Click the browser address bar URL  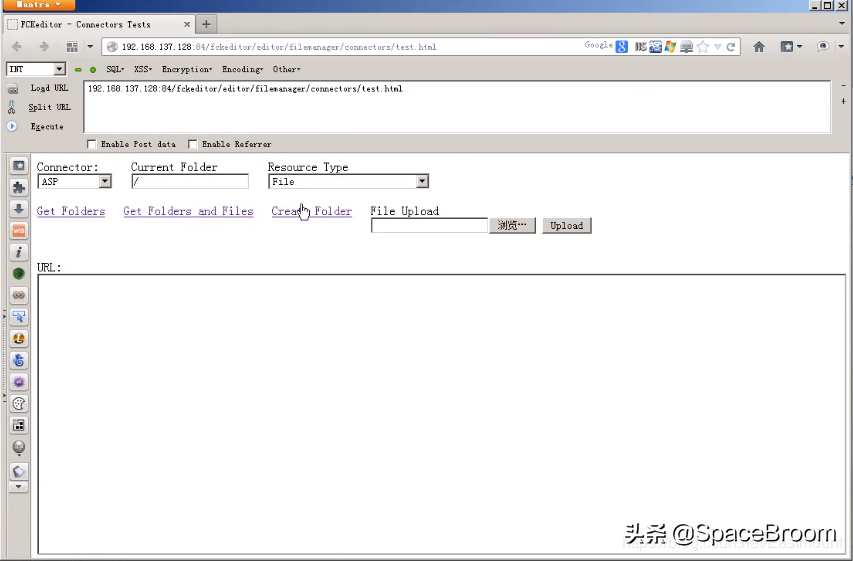(279, 47)
